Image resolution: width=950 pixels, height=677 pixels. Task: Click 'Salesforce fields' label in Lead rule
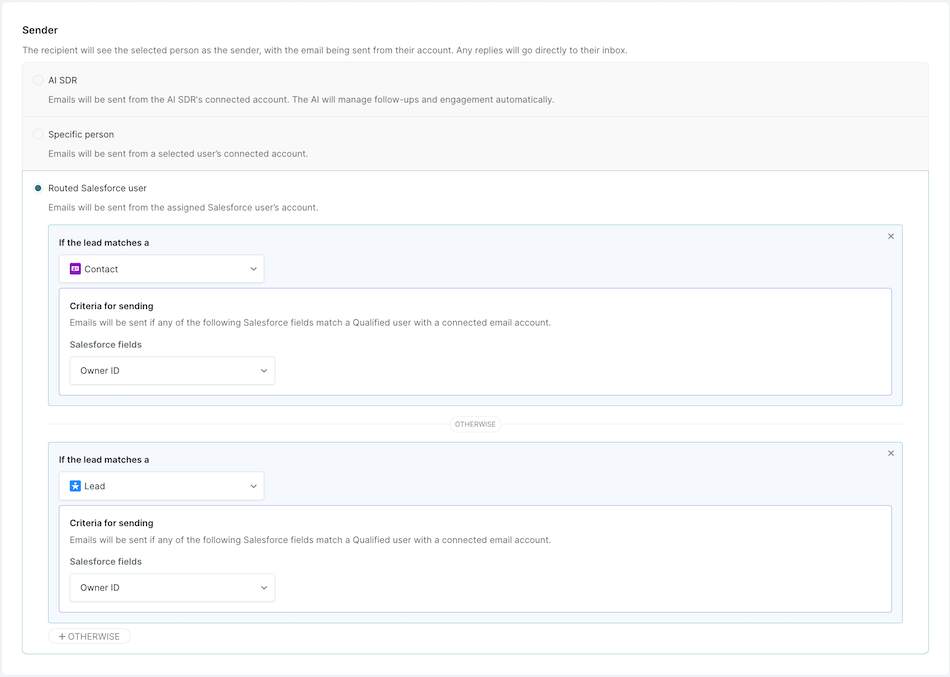pos(105,561)
